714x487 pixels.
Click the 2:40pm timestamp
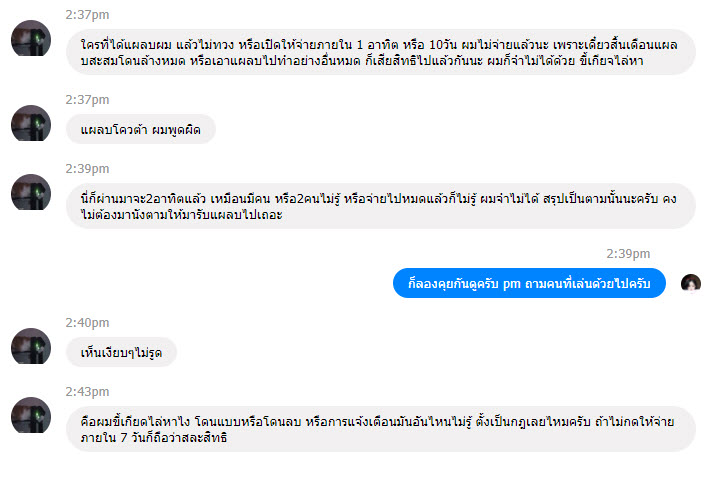point(87,323)
